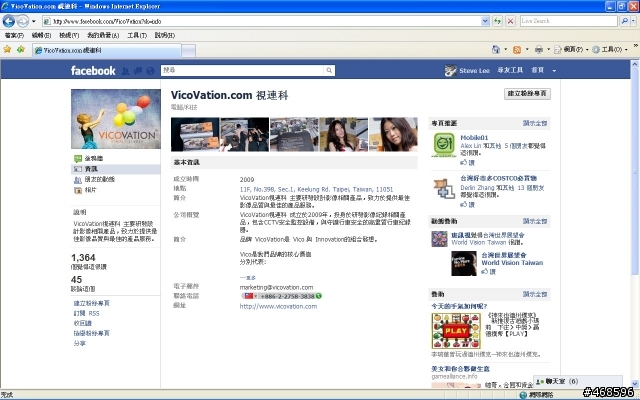Open the Print options dropdown arrow
The width and height of the screenshot is (640, 400).
548,49
